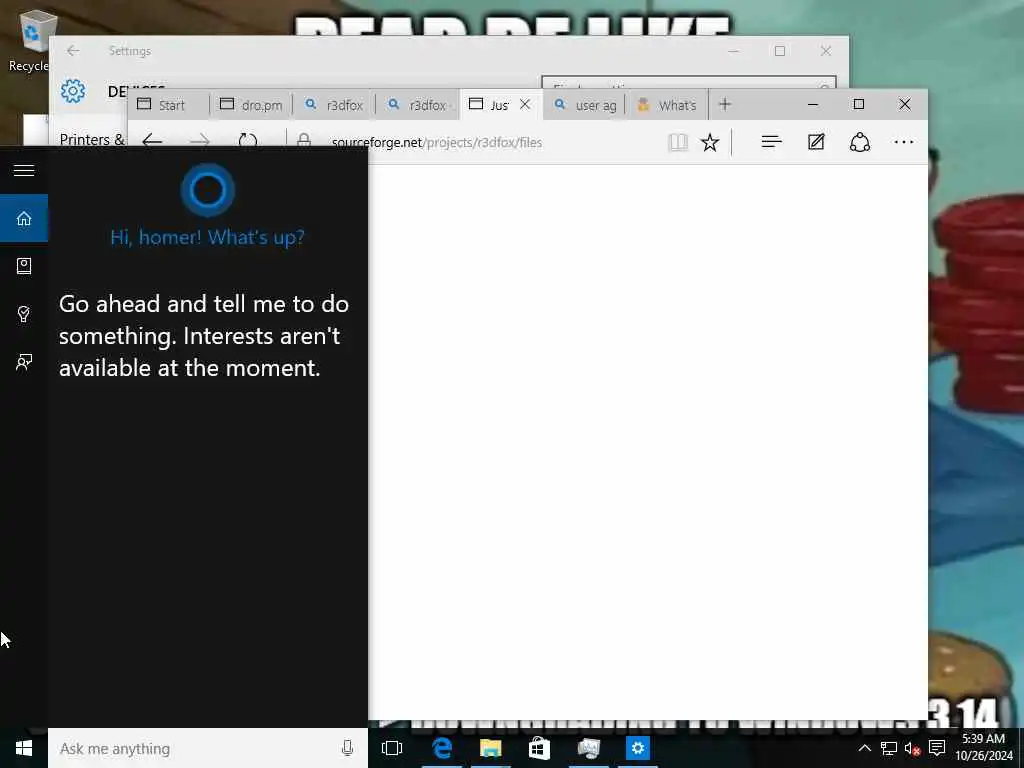Image resolution: width=1024 pixels, height=768 pixels.
Task: Switch to the first r3dfox tab
Action: (334, 105)
